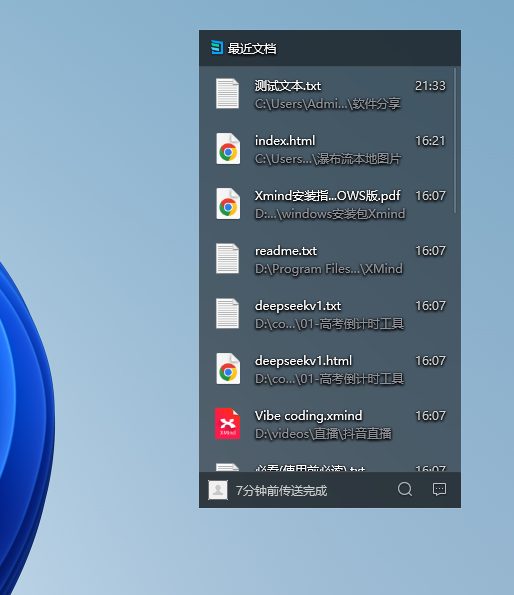Viewport: 514px width, 595px height.
Task: Click path under deepseekv1.txt
Action: (x=329, y=324)
